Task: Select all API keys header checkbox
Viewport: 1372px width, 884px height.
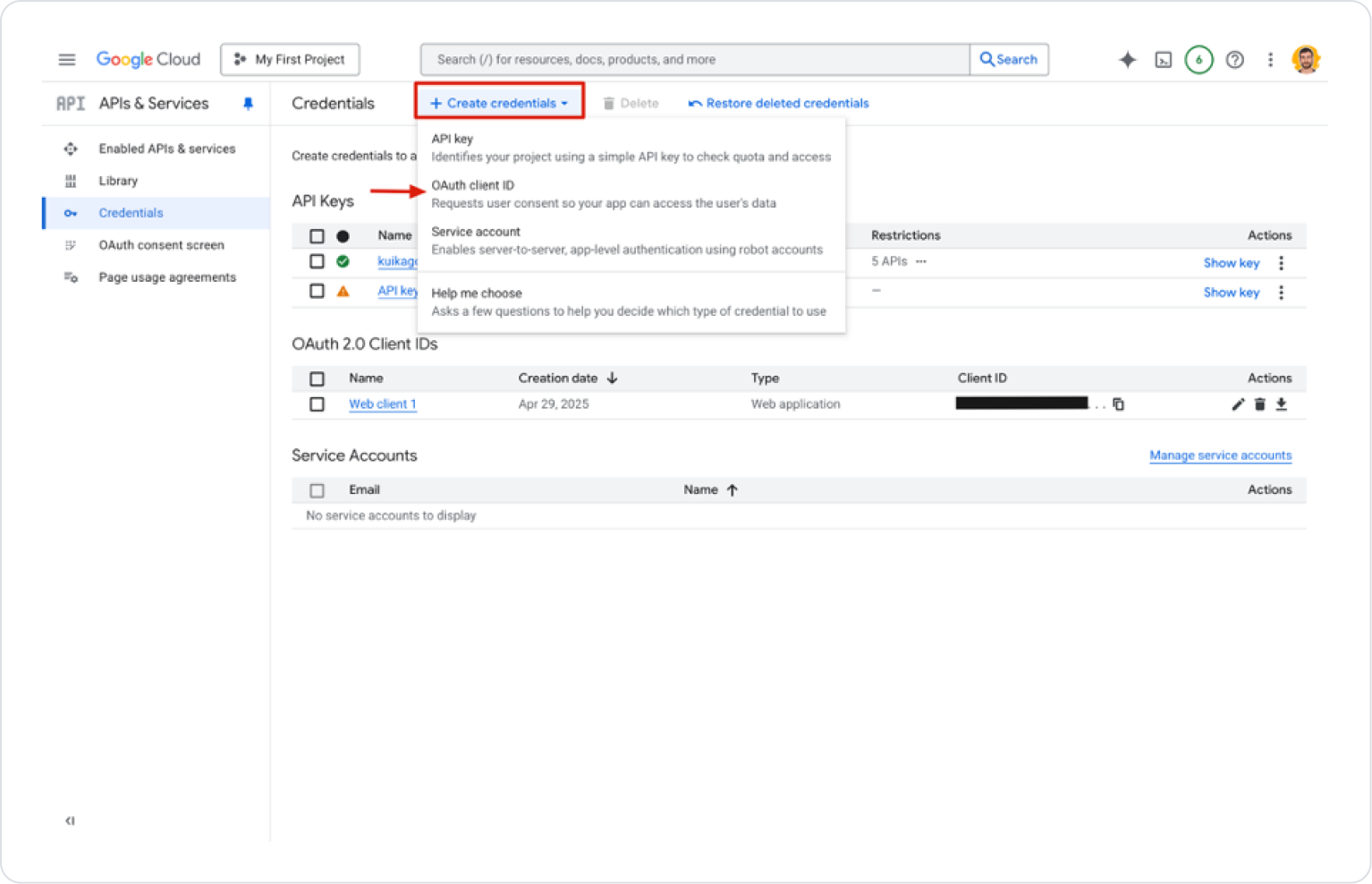Action: tap(317, 236)
